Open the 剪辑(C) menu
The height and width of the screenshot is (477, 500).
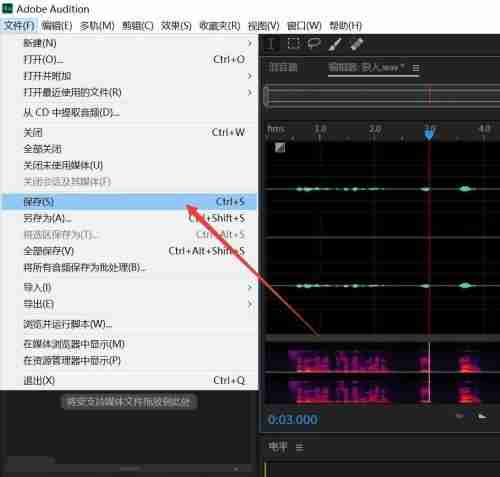point(137,26)
